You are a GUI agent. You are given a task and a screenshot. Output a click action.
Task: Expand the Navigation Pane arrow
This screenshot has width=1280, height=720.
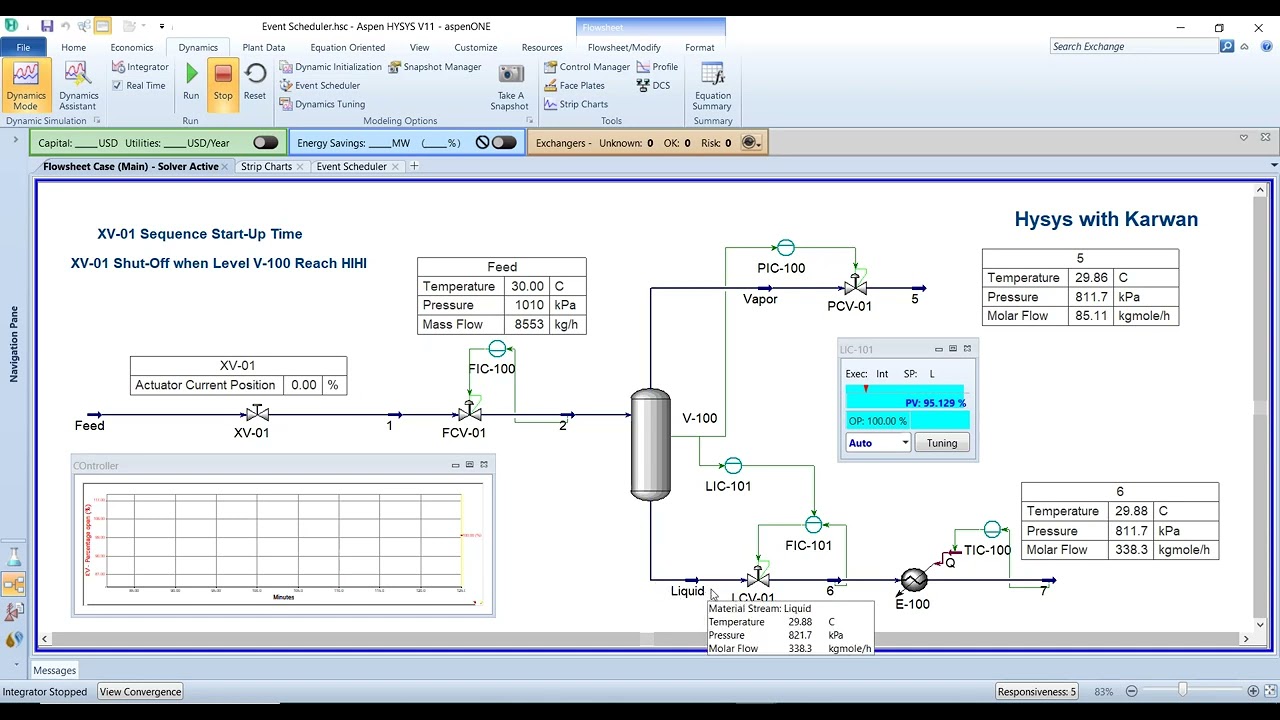click(x=15, y=140)
